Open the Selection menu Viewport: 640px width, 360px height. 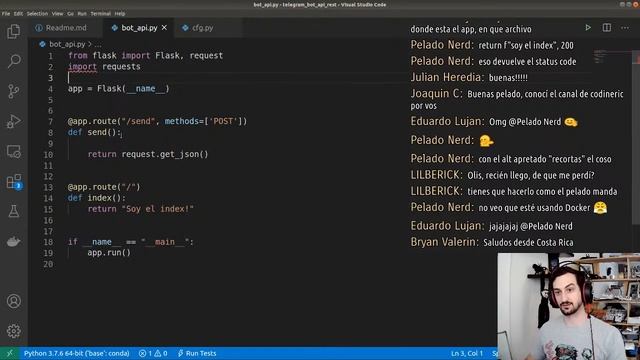point(37,13)
